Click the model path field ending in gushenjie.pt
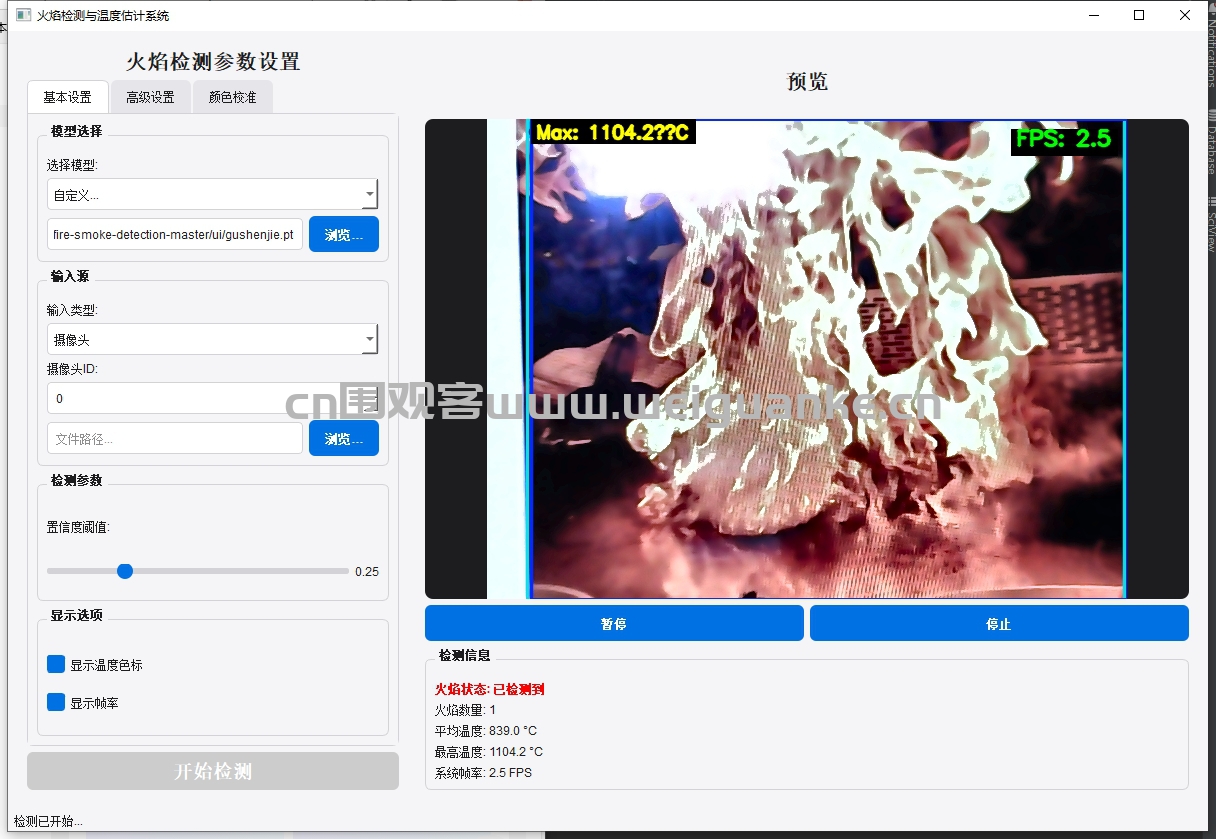The height and width of the screenshot is (839, 1216). coord(175,234)
